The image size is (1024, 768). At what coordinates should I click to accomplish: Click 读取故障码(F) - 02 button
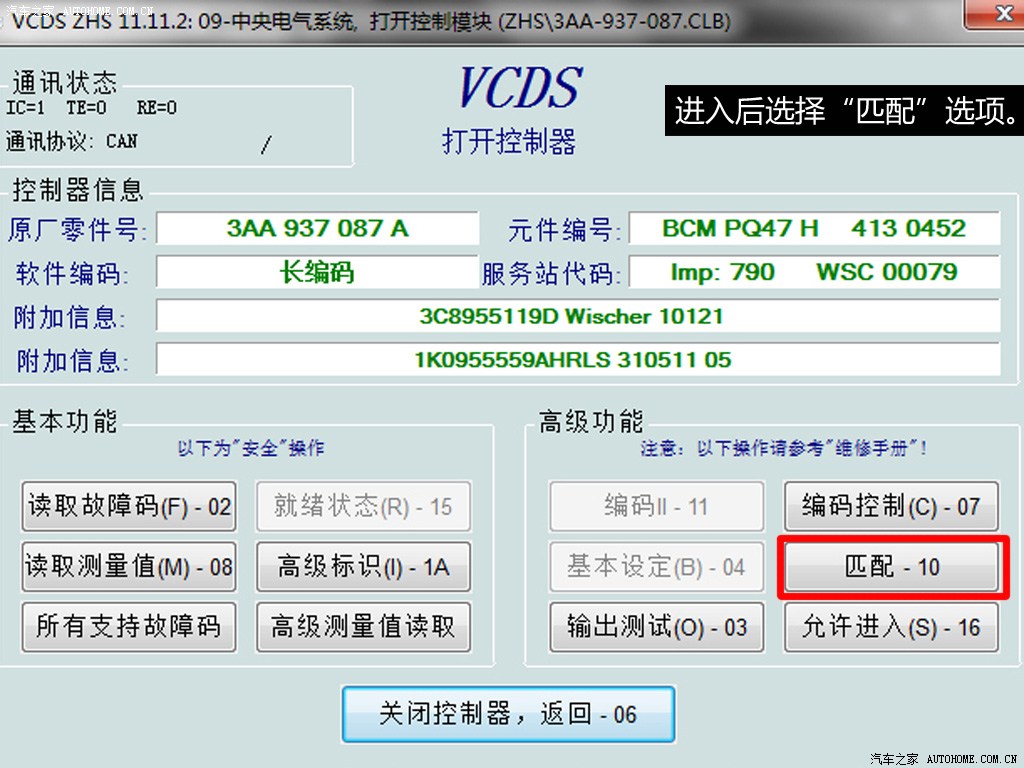[129, 506]
